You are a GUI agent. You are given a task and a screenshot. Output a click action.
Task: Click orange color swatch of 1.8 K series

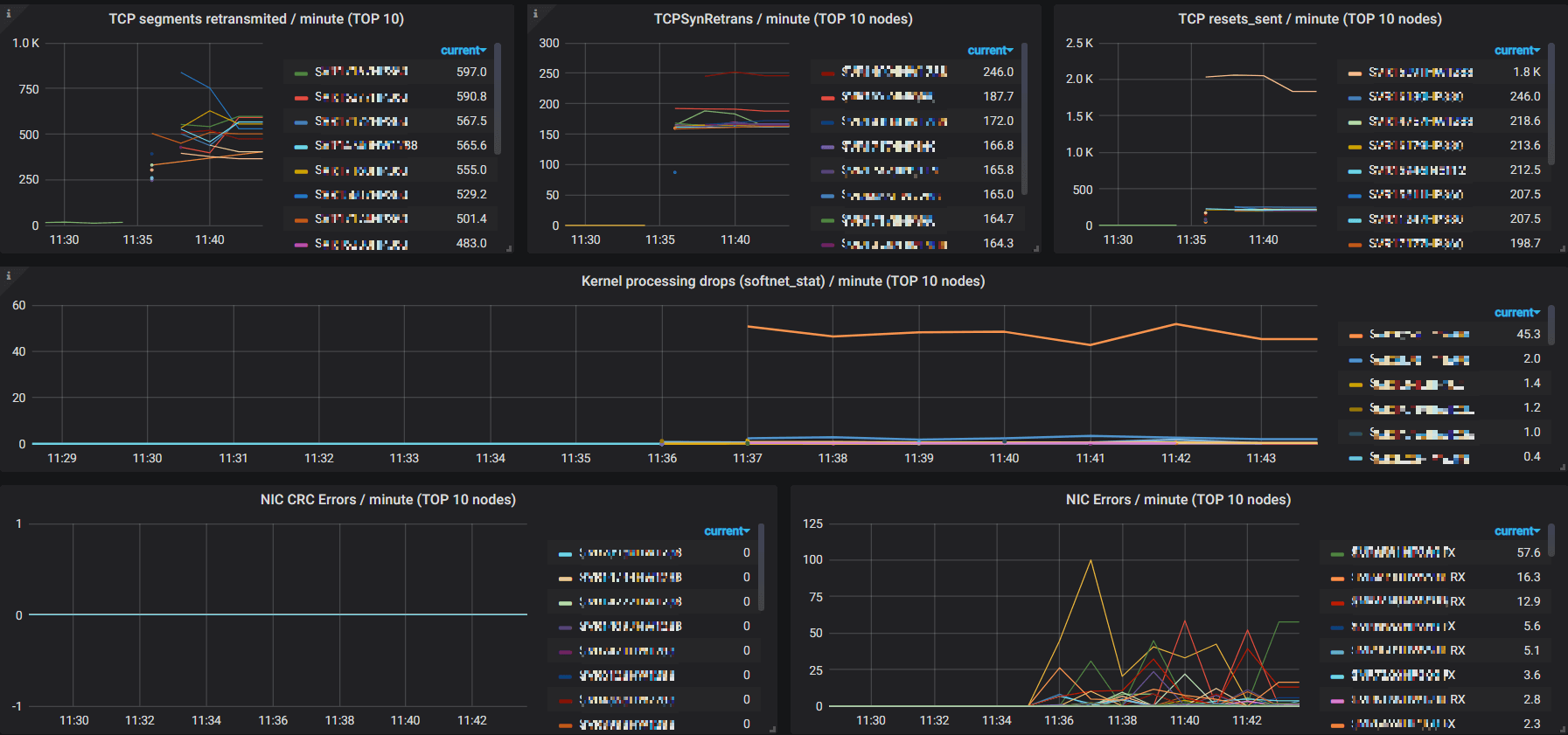click(x=1355, y=73)
